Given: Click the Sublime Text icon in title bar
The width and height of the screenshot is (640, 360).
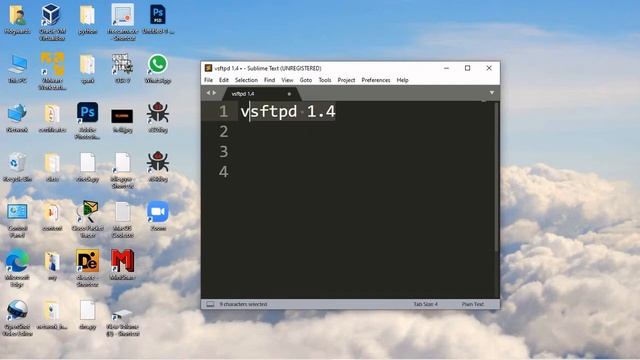Looking at the screenshot, I should [208, 68].
